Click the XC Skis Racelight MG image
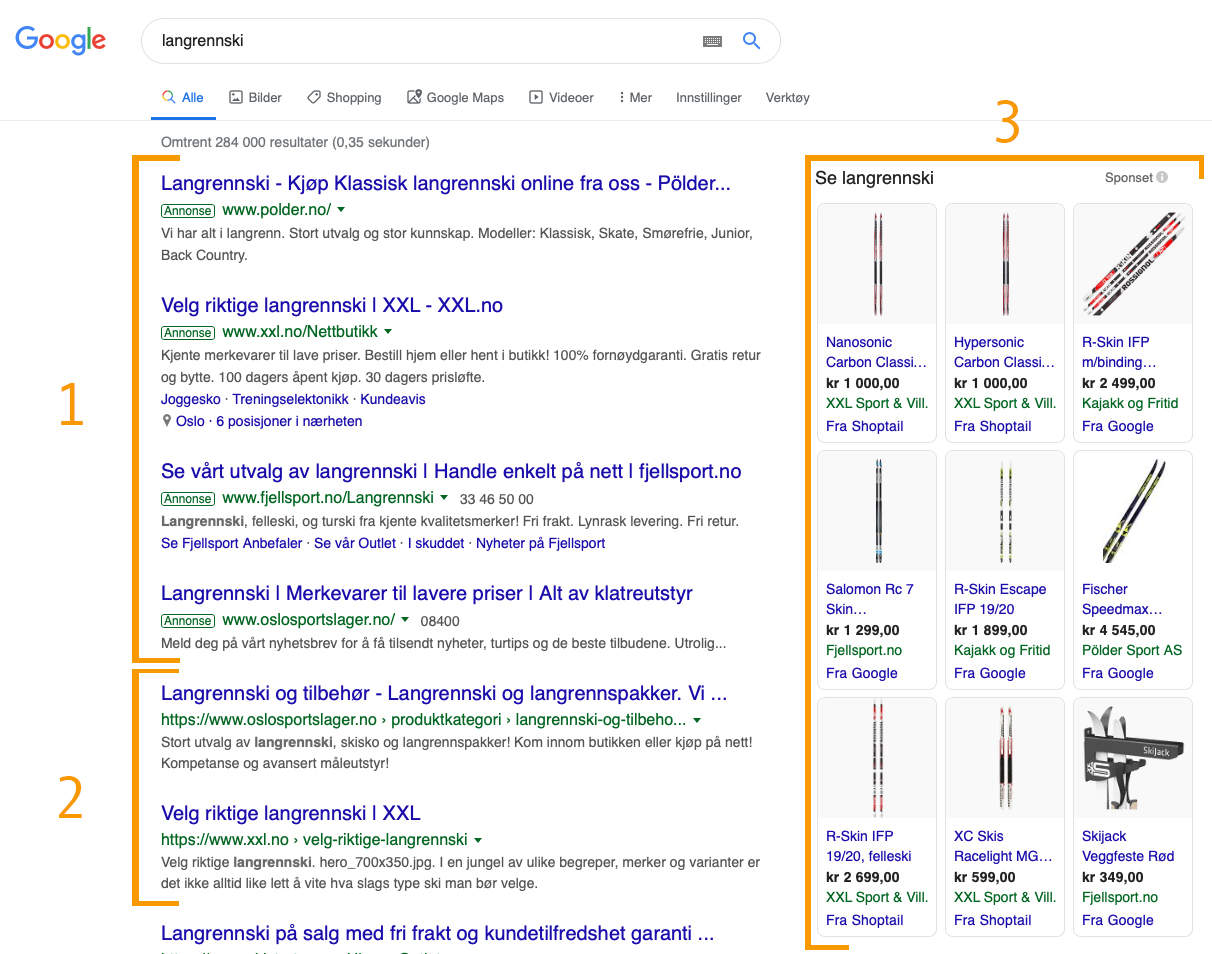The height and width of the screenshot is (954, 1212). pos(1005,758)
